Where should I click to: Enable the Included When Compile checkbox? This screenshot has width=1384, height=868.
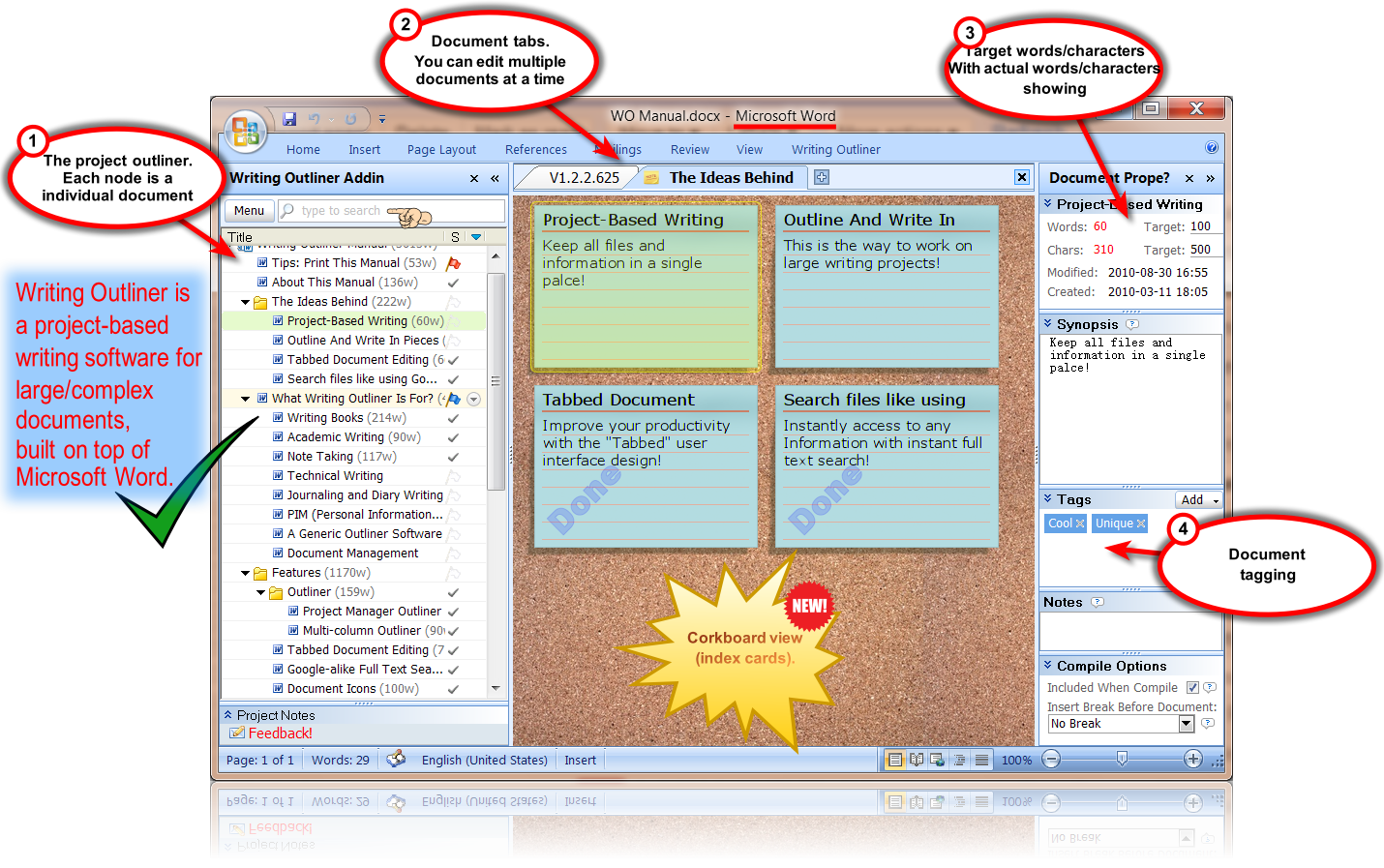point(1192,687)
